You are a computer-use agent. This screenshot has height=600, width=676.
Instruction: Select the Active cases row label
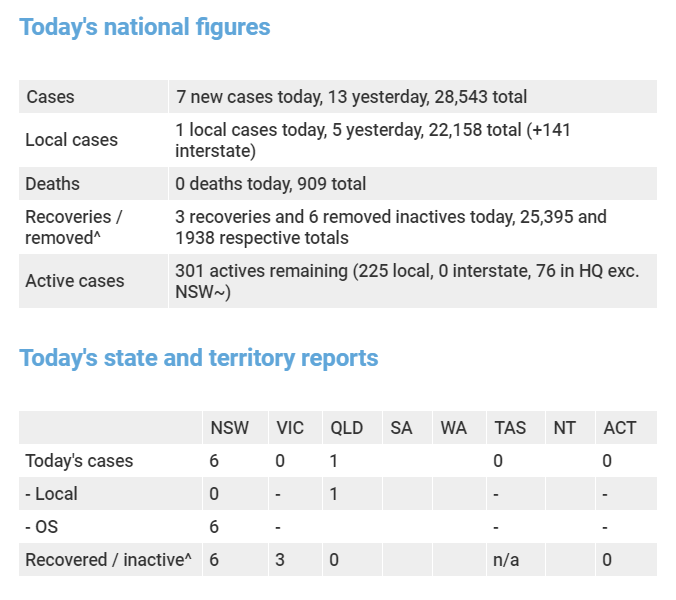click(x=75, y=281)
